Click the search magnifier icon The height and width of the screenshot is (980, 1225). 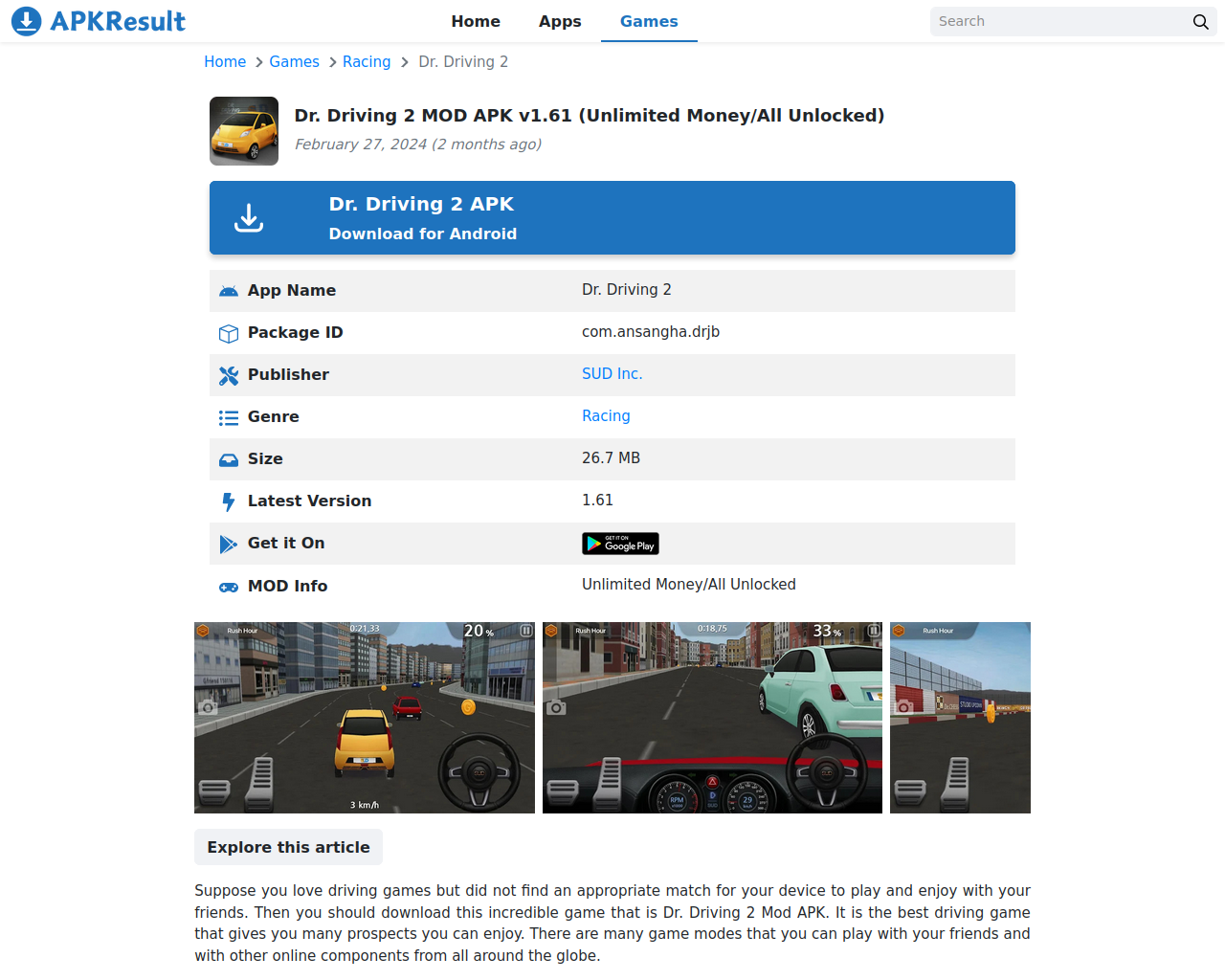(1200, 21)
